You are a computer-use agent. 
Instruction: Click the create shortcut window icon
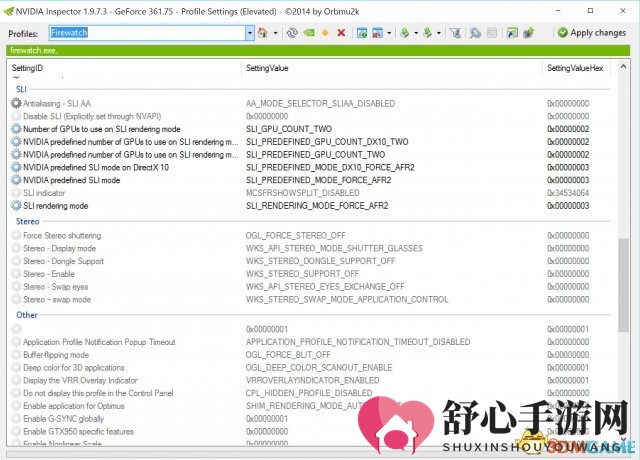pyautogui.click(x=512, y=33)
